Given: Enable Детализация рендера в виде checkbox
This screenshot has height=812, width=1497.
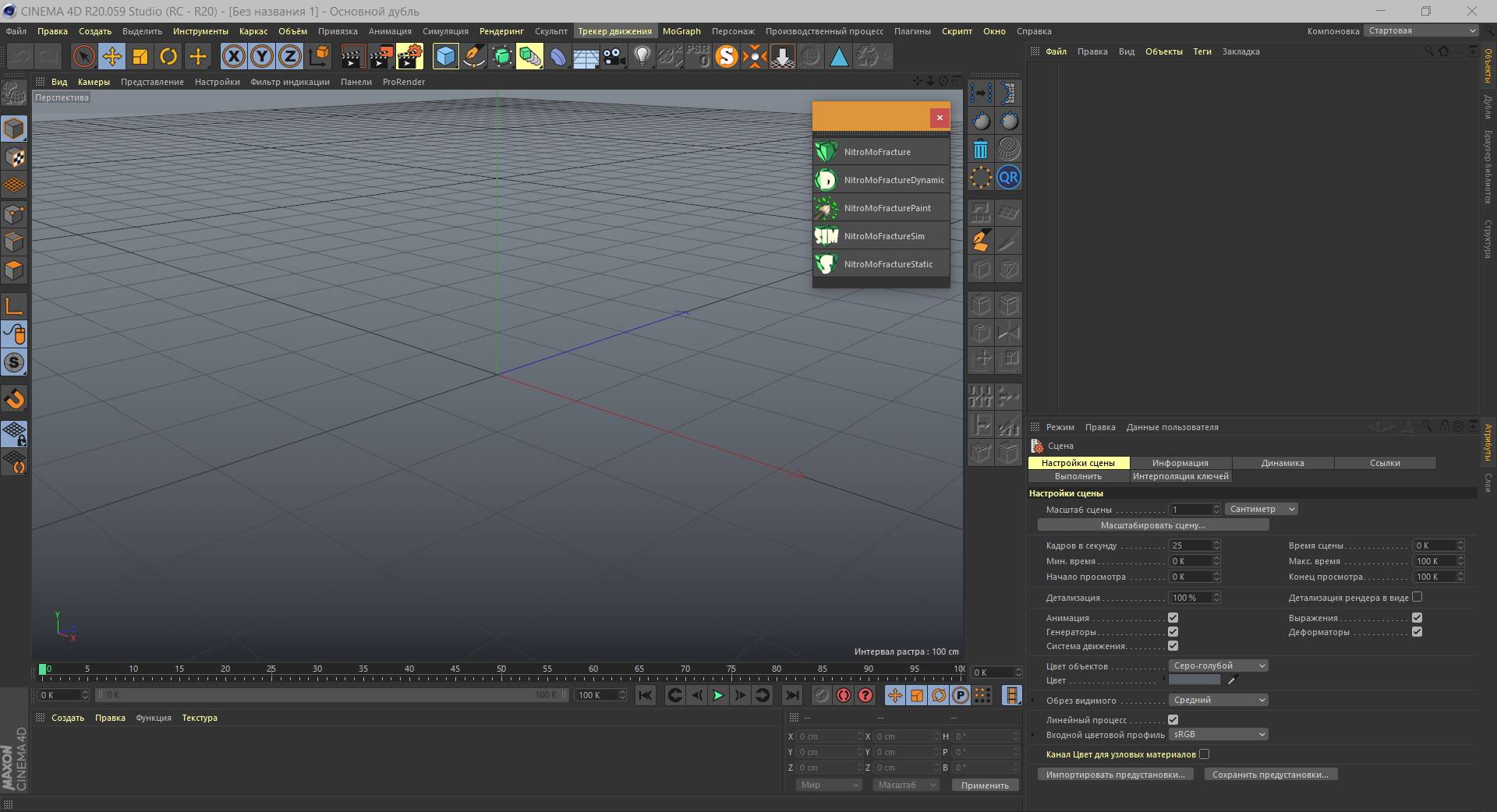Looking at the screenshot, I should click(x=1417, y=597).
